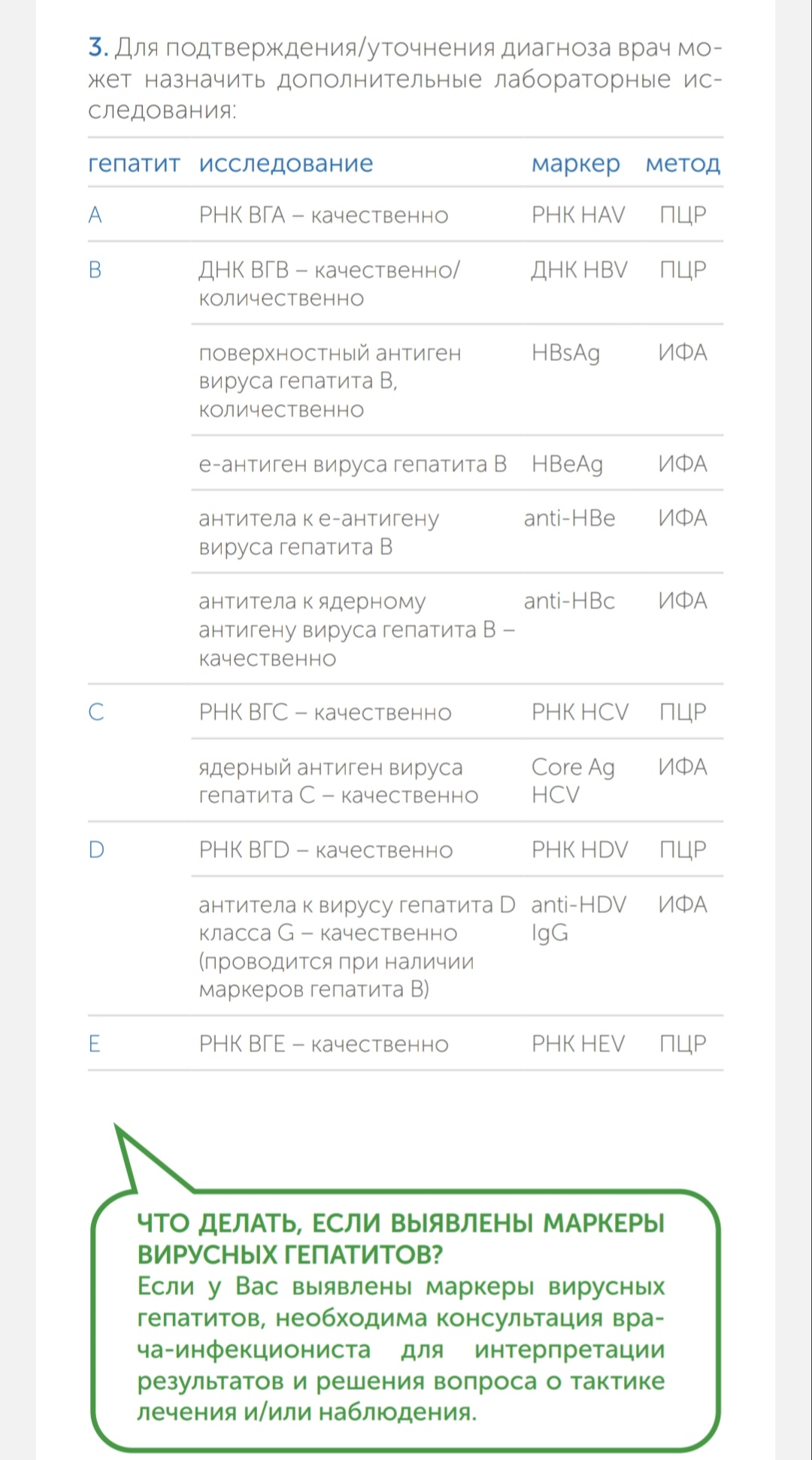Select hepatitis E row label
Viewport: 812px width, 1460px height.
94,1044
